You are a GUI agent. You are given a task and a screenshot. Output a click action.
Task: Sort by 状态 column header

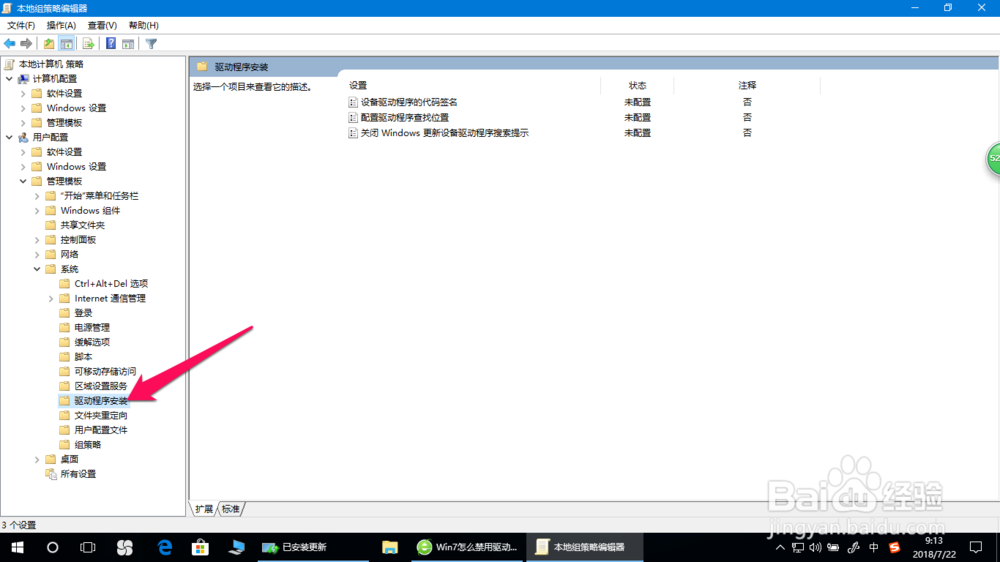click(637, 85)
